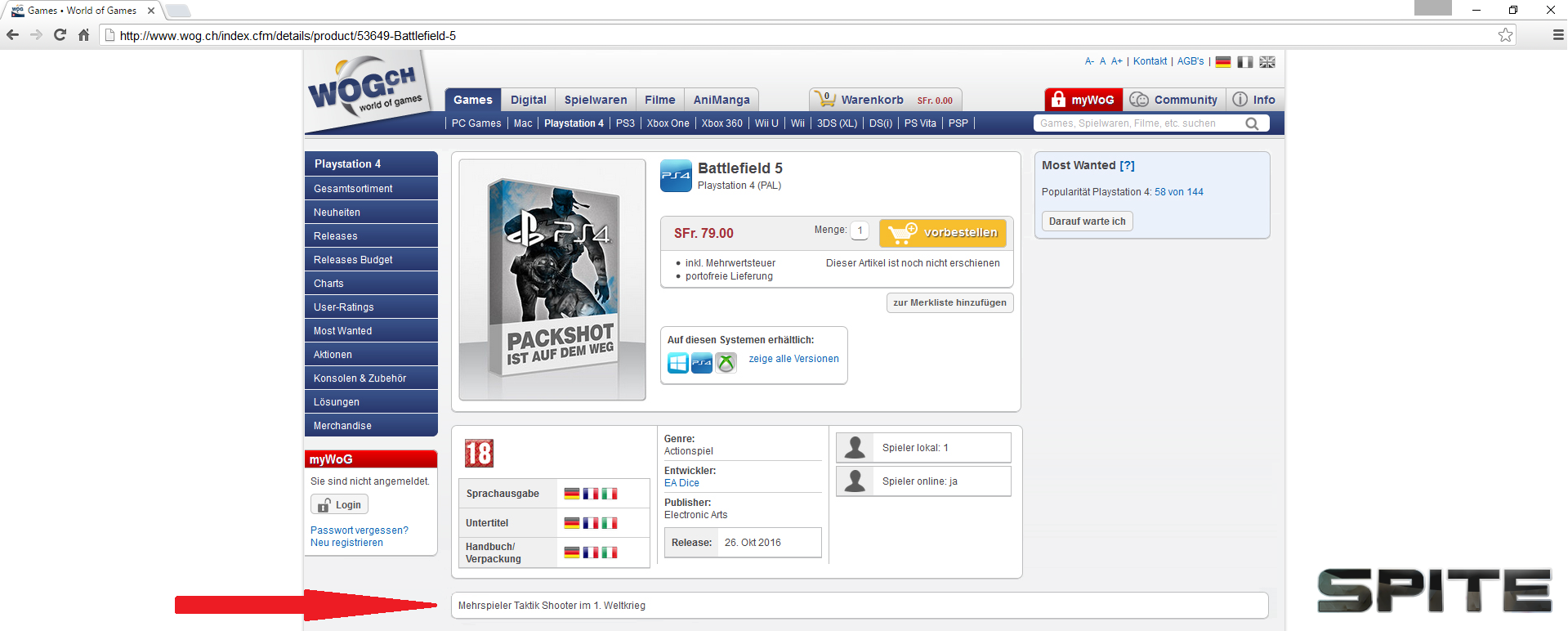Viewport: 1568px width, 631px height.
Task: Click the WOG.CH logo
Action: click(368, 92)
